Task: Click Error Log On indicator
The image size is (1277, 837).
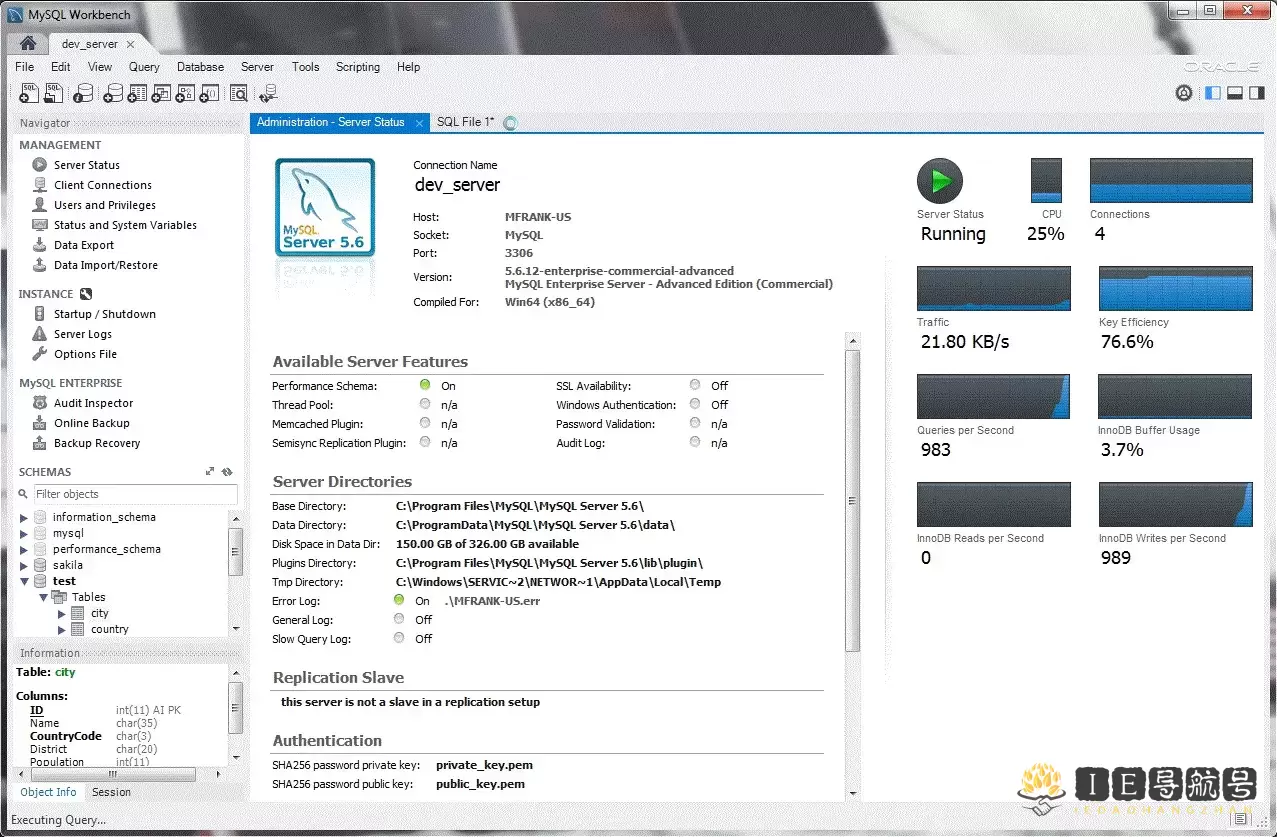Action: click(399, 600)
